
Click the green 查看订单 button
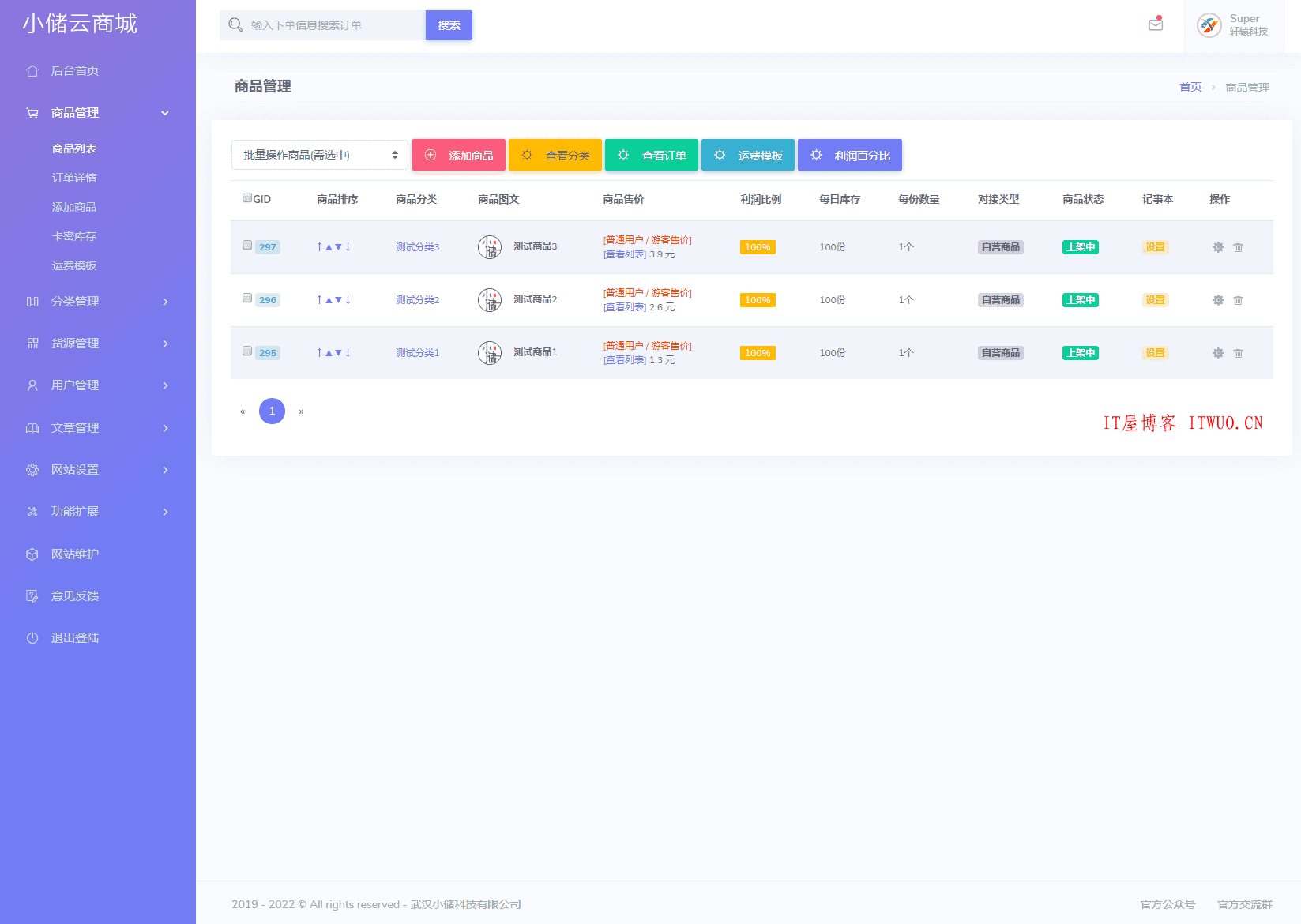click(x=652, y=155)
